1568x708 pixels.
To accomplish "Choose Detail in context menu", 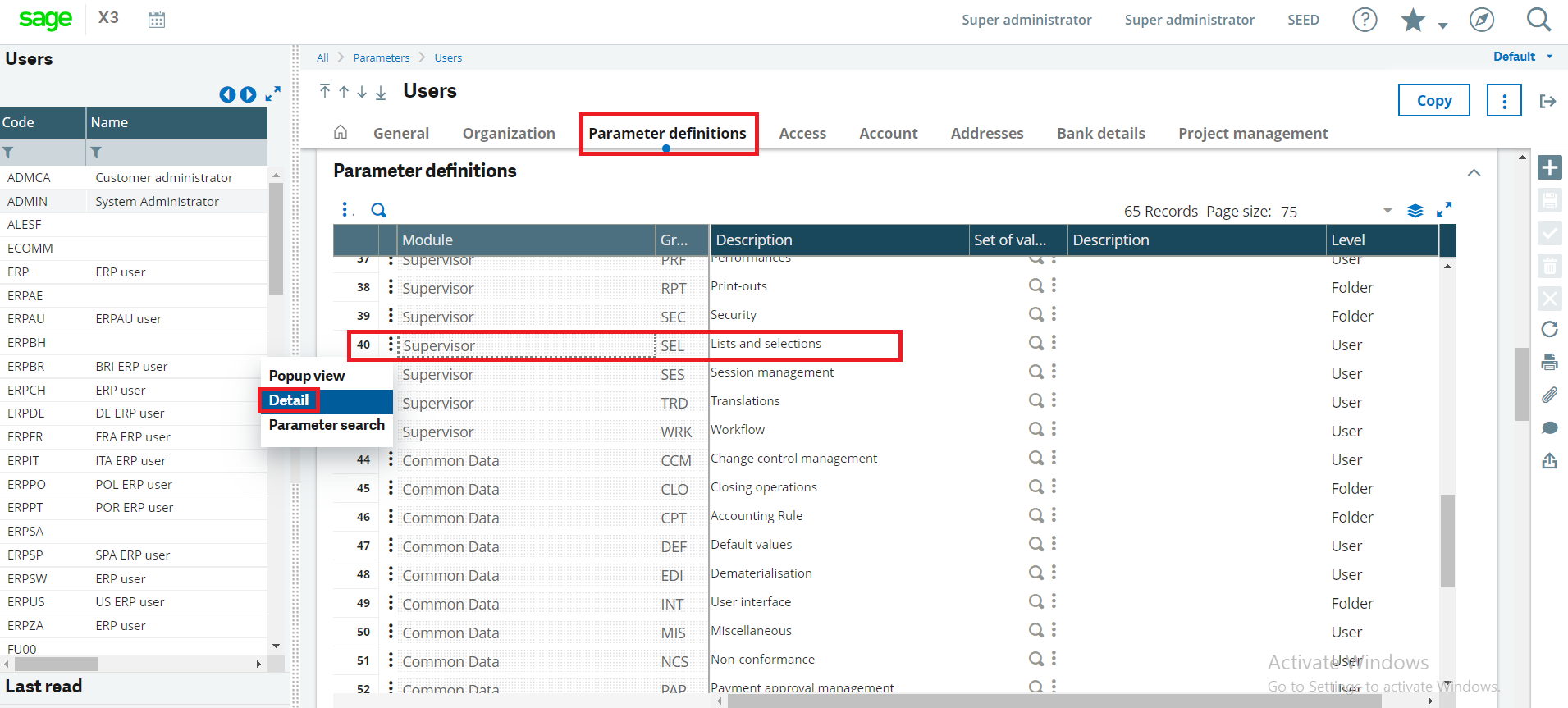I will click(327, 400).
